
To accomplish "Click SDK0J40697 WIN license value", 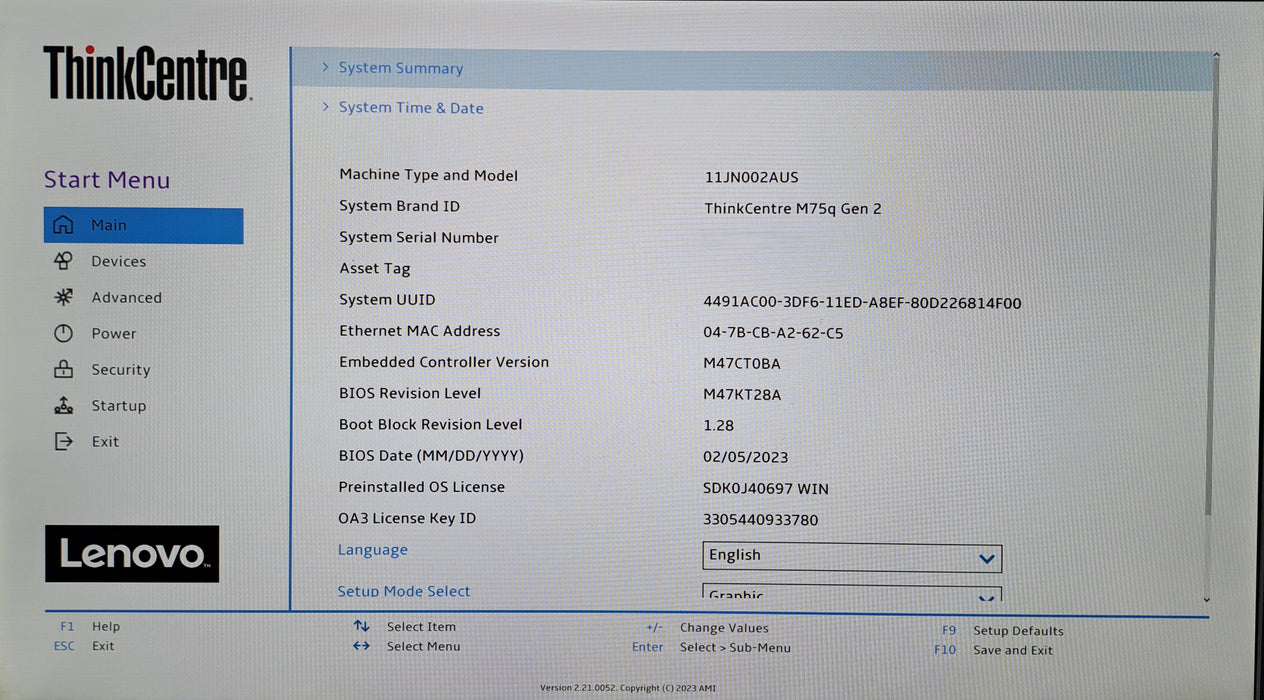I will [766, 489].
